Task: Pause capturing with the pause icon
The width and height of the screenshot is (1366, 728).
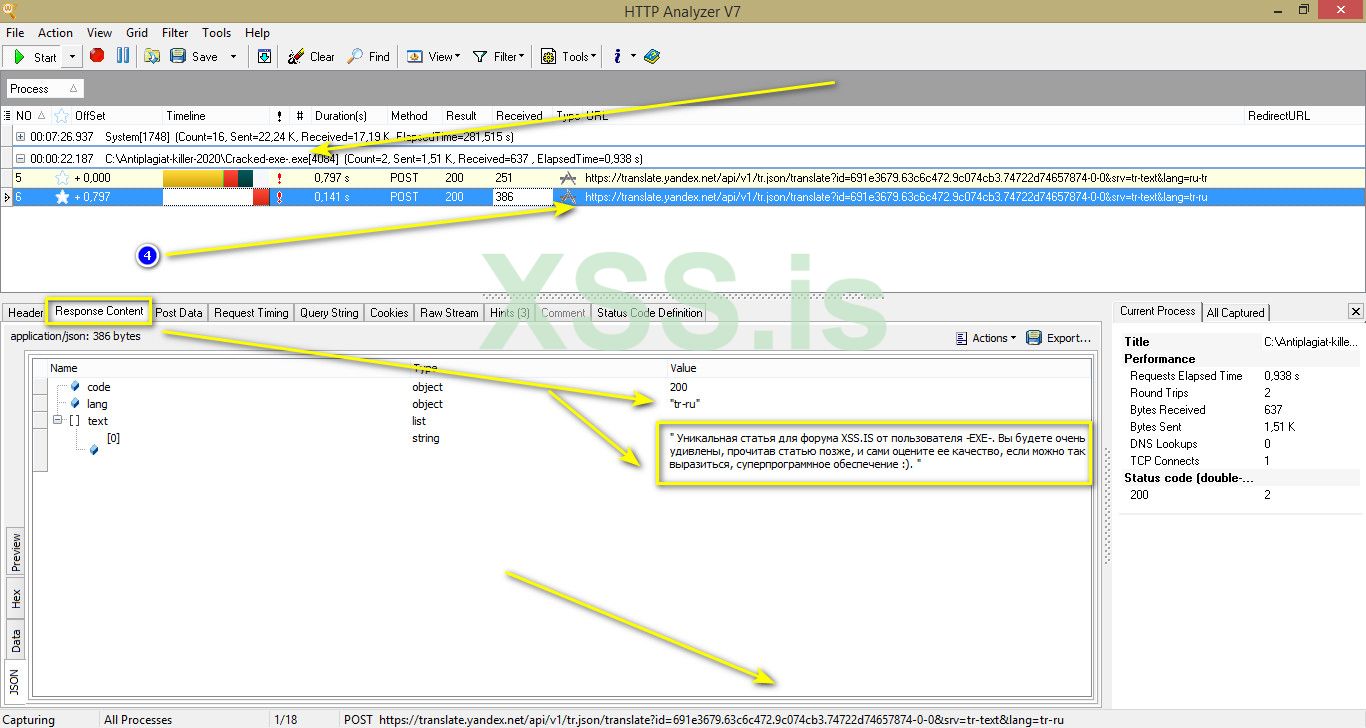Action: tap(123, 56)
